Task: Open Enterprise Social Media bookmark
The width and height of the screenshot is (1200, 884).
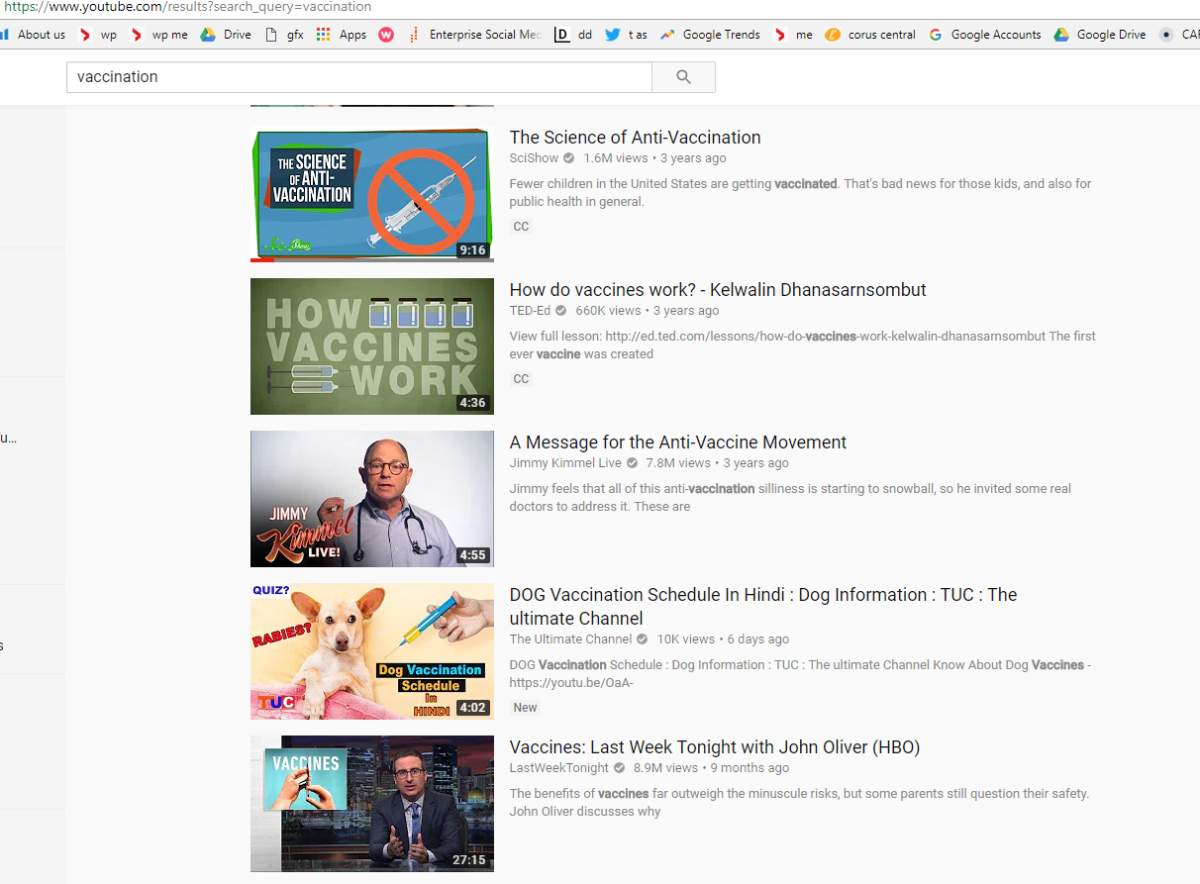Action: click(475, 34)
